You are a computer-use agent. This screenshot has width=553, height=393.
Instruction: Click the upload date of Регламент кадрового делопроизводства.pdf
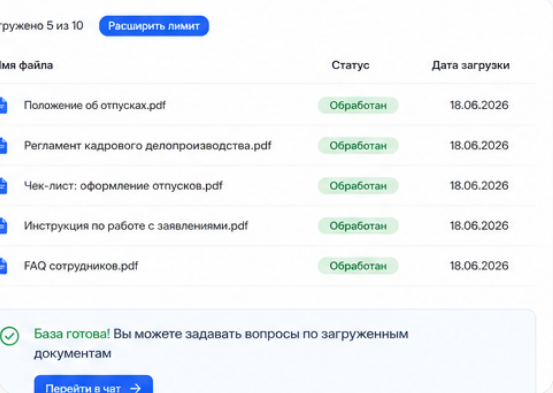pos(479,146)
